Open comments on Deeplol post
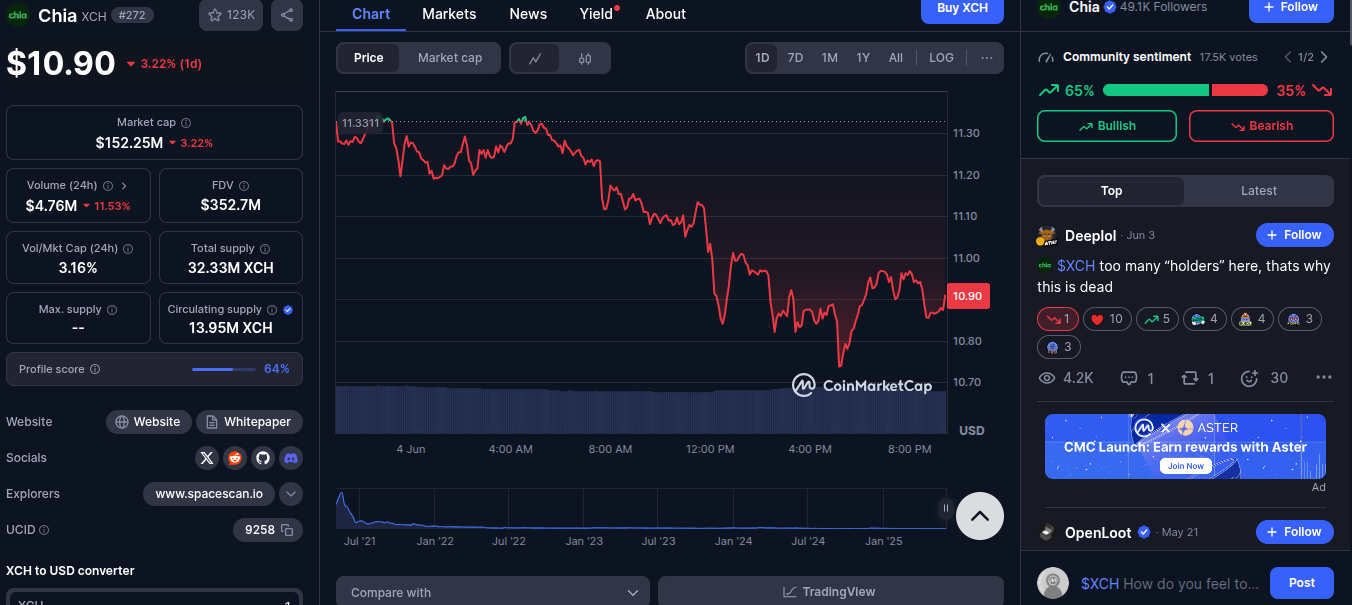Viewport: 1352px width, 605px height. click(1138, 378)
